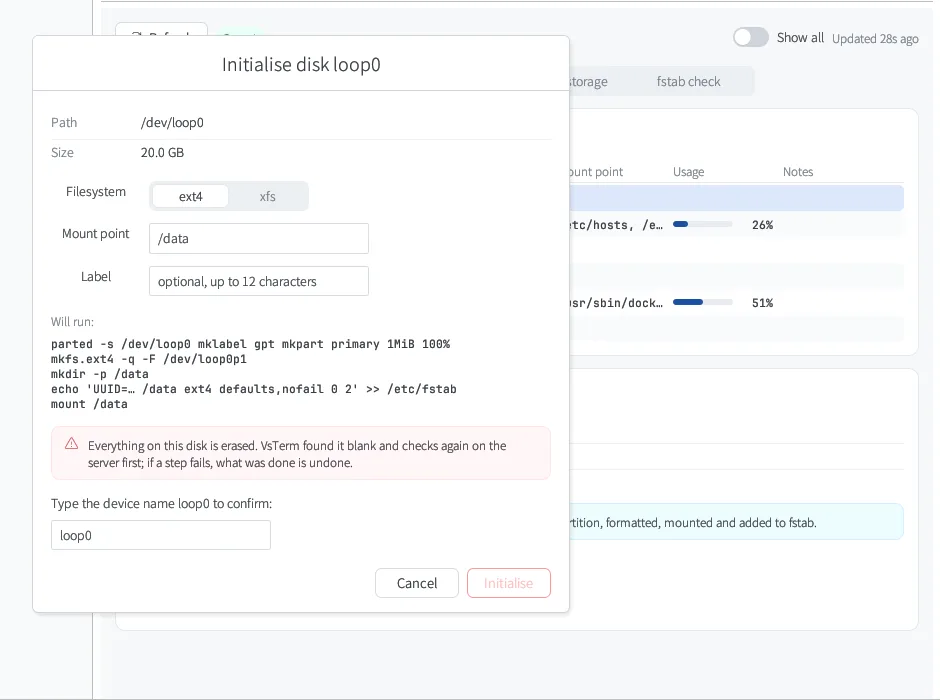Click the warning triangle icon in erase notice
This screenshot has height=700, width=940.
point(71,444)
